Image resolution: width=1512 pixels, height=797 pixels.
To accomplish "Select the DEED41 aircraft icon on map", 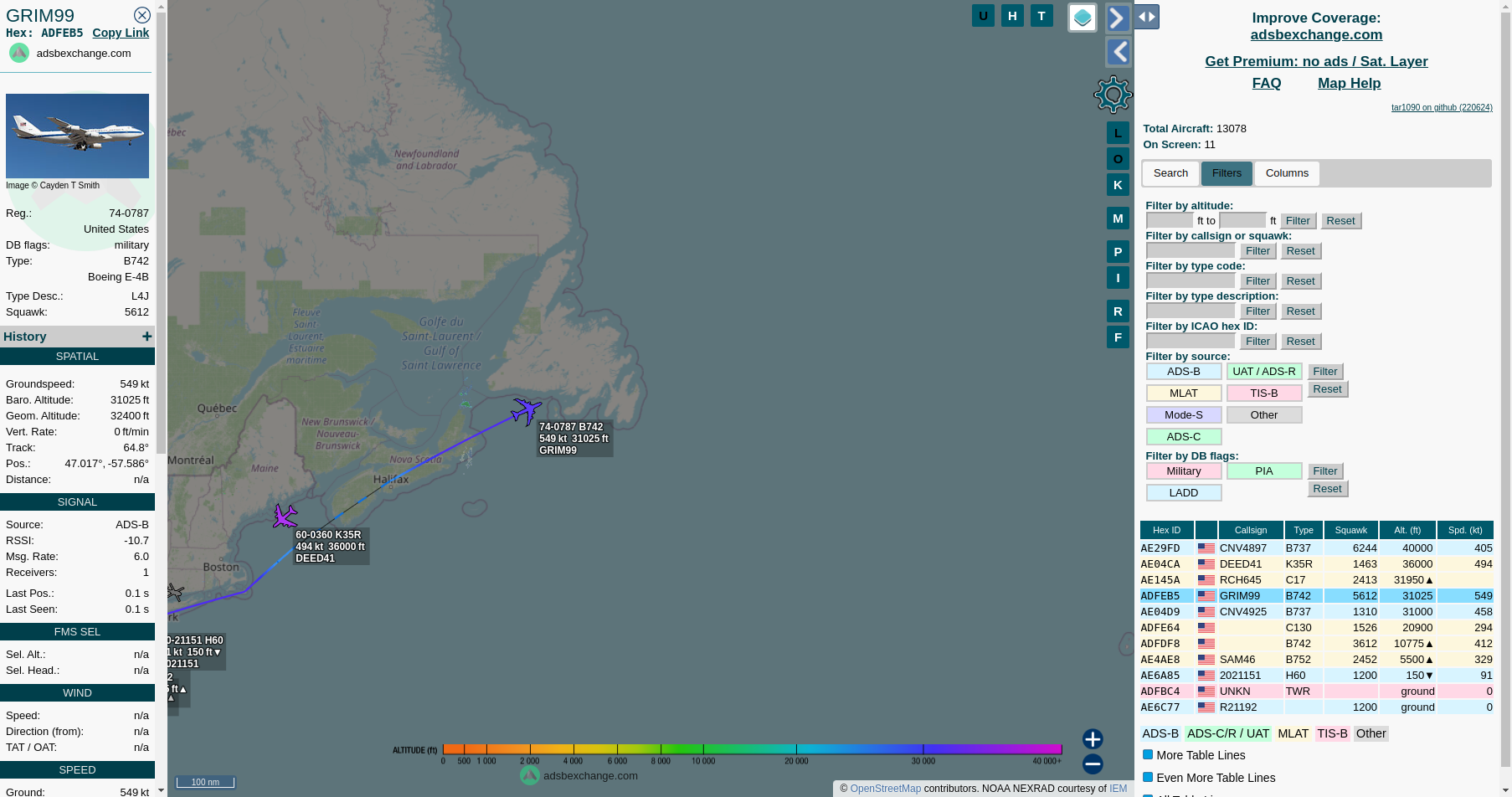I will [x=285, y=516].
